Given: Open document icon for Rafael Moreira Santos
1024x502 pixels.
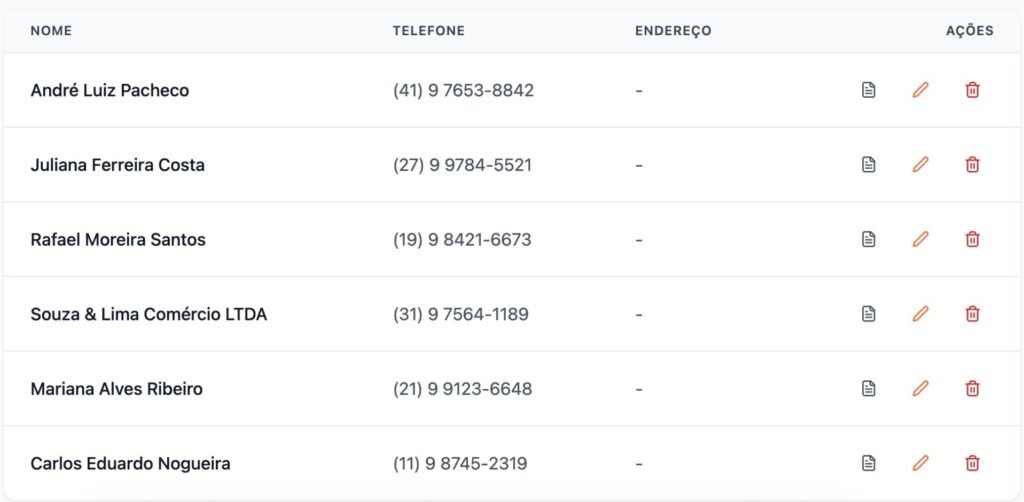Looking at the screenshot, I should pyautogui.click(x=869, y=239).
